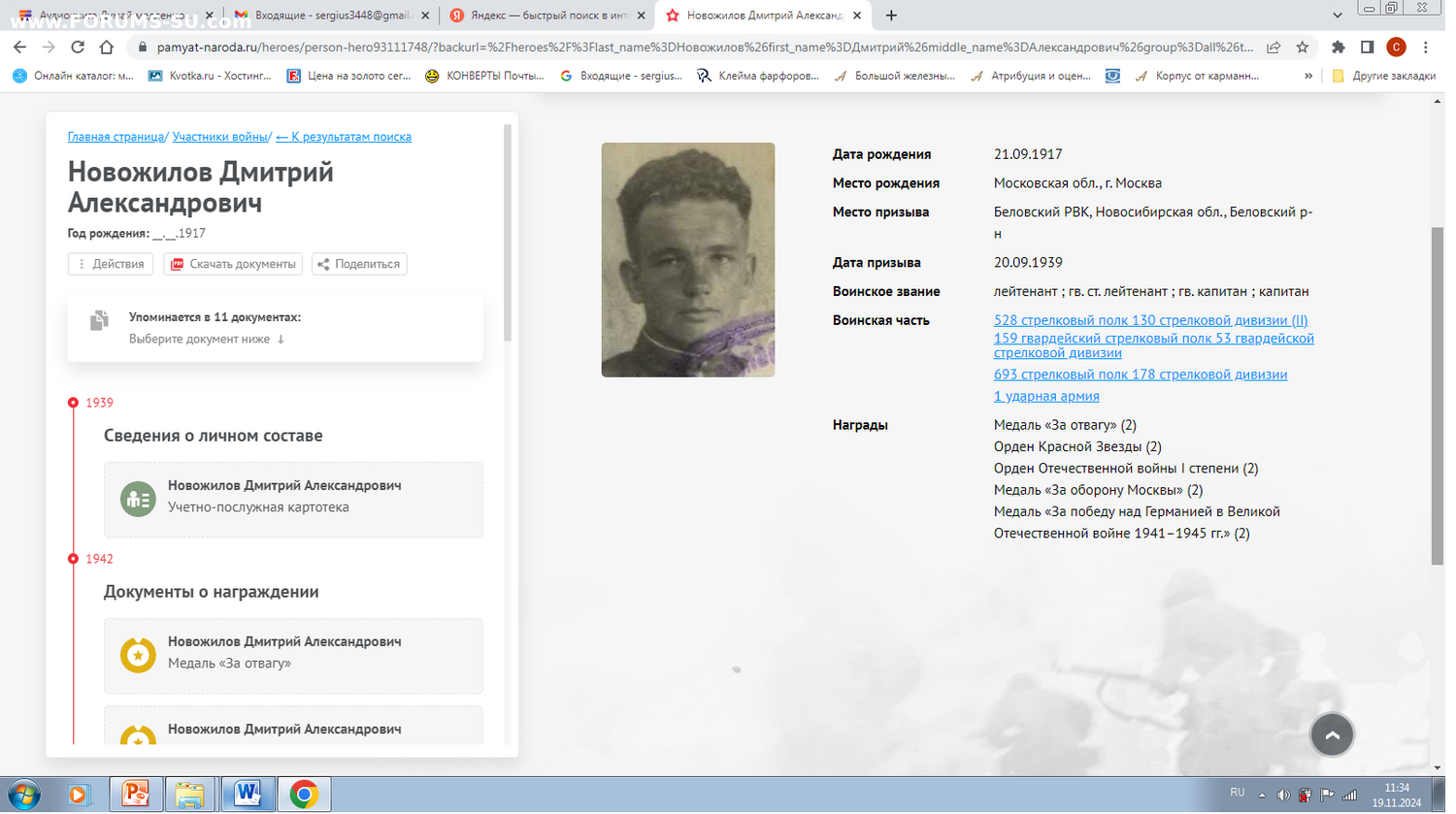1456x814 pixels.
Task: Open the Действия actions menu
Action: click(111, 266)
